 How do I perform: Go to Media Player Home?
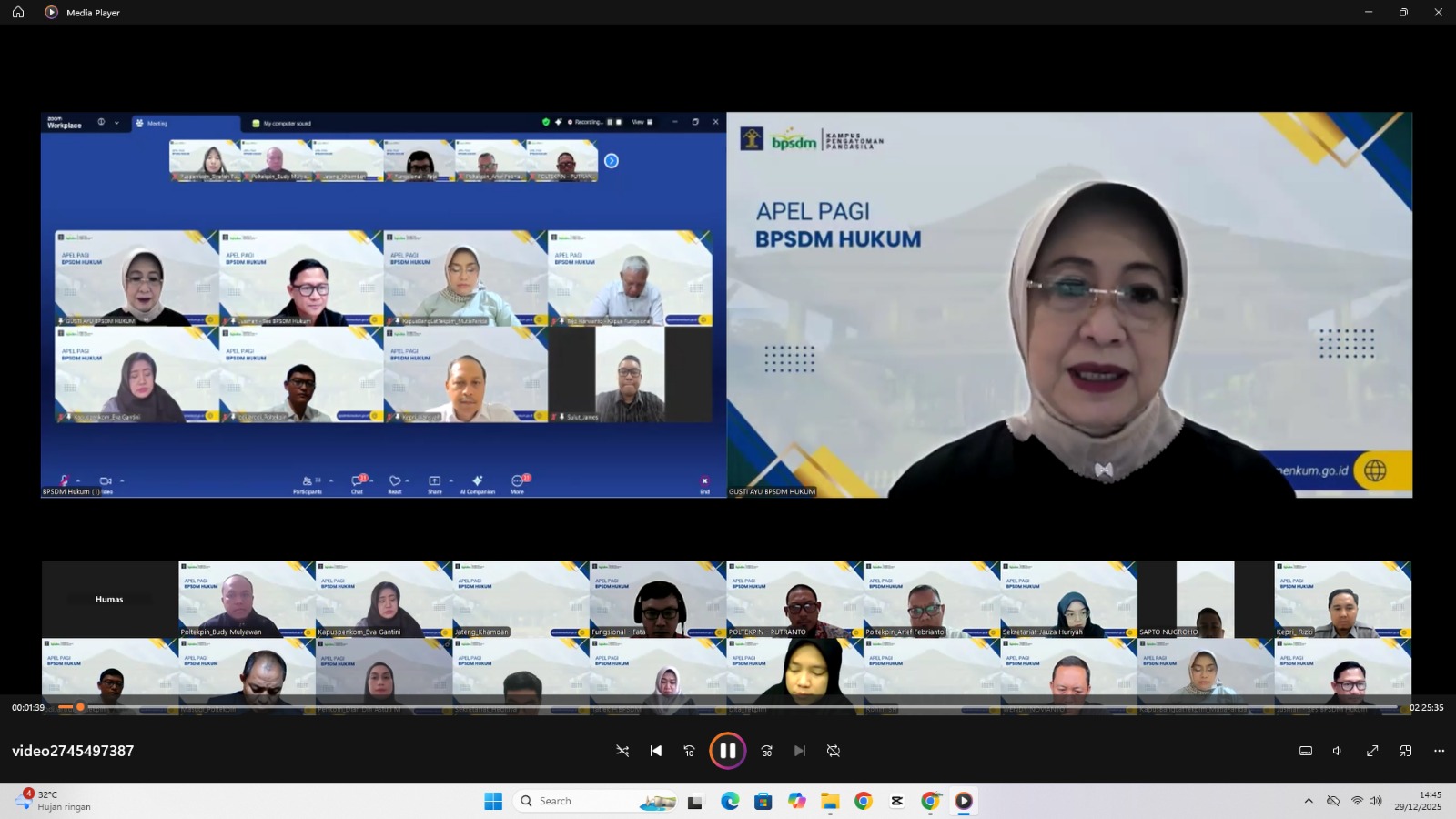pyautogui.click(x=18, y=12)
